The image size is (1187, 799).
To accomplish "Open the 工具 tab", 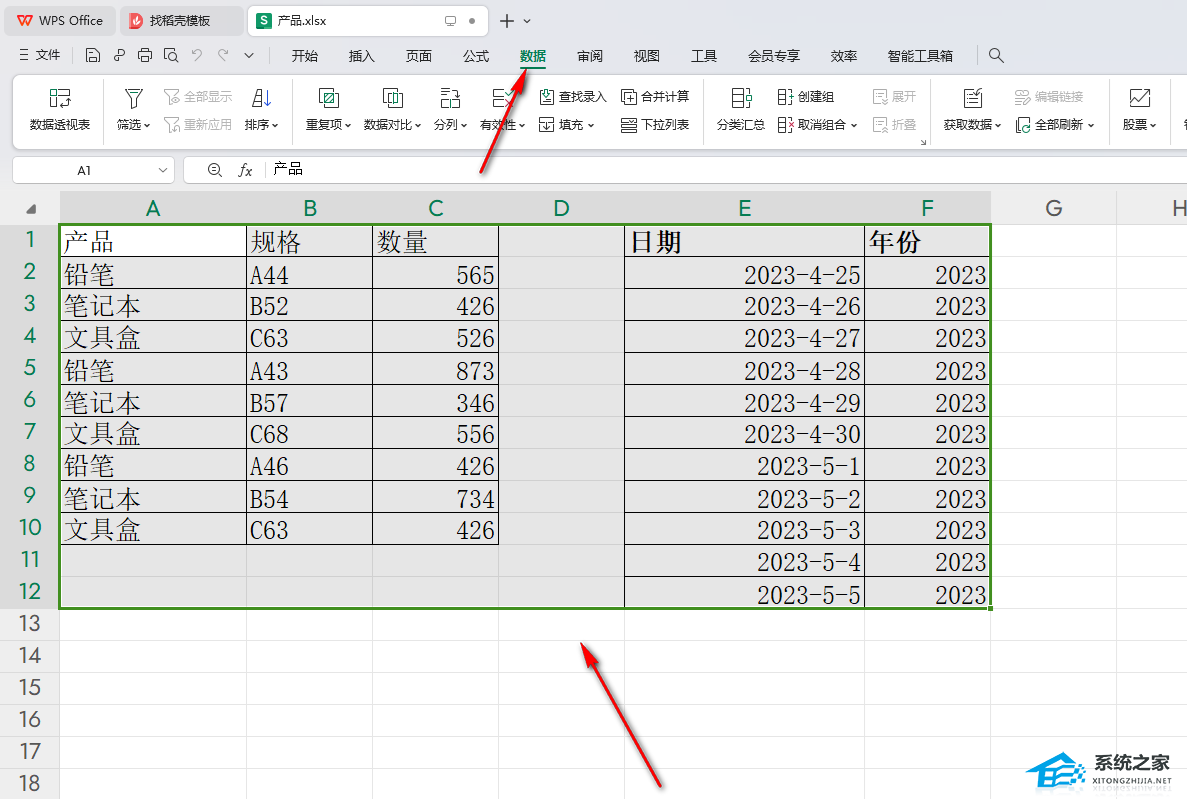I will coord(703,56).
